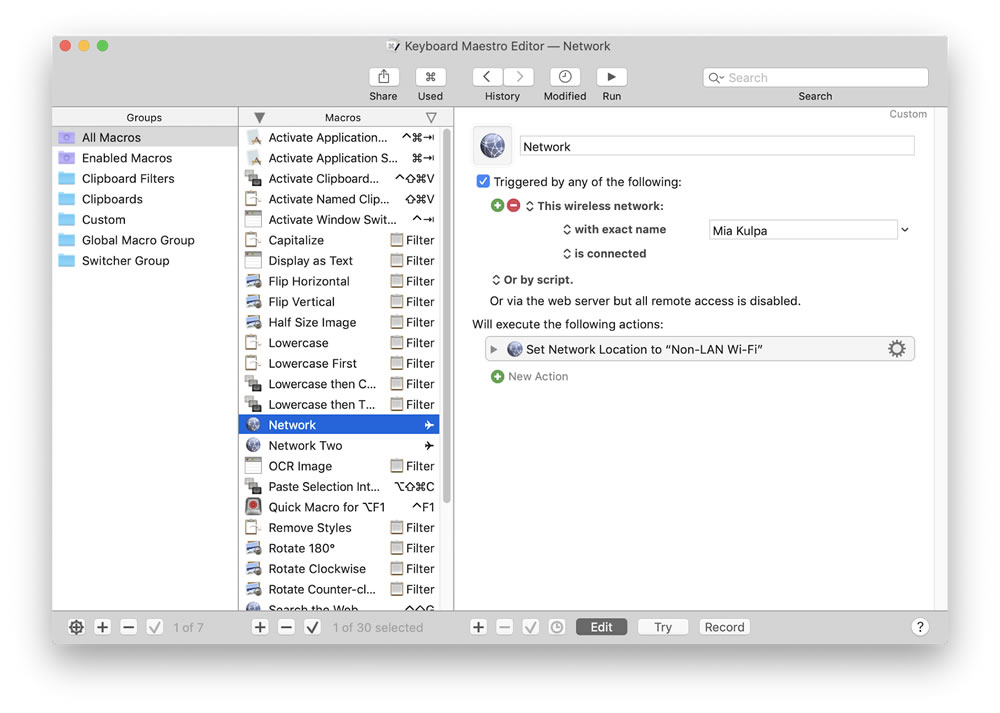This screenshot has width=1000, height=713.
Task: Add a new wireless network trigger
Action: click(497, 205)
